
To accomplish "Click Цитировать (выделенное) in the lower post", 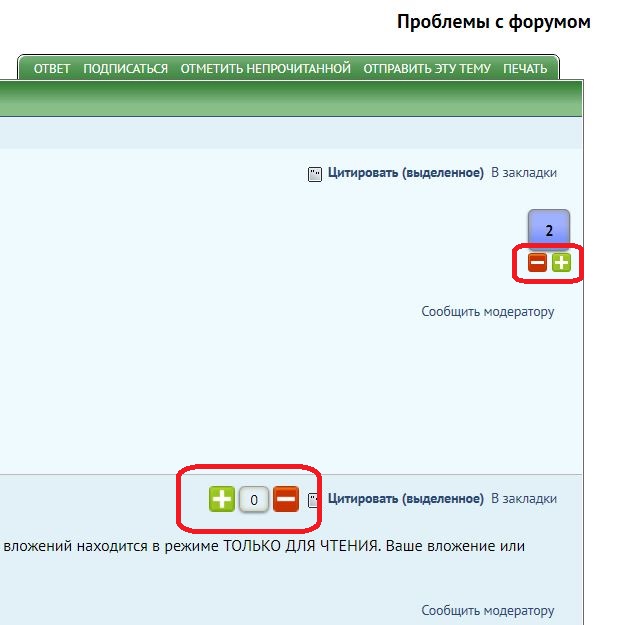I will pos(405,499).
